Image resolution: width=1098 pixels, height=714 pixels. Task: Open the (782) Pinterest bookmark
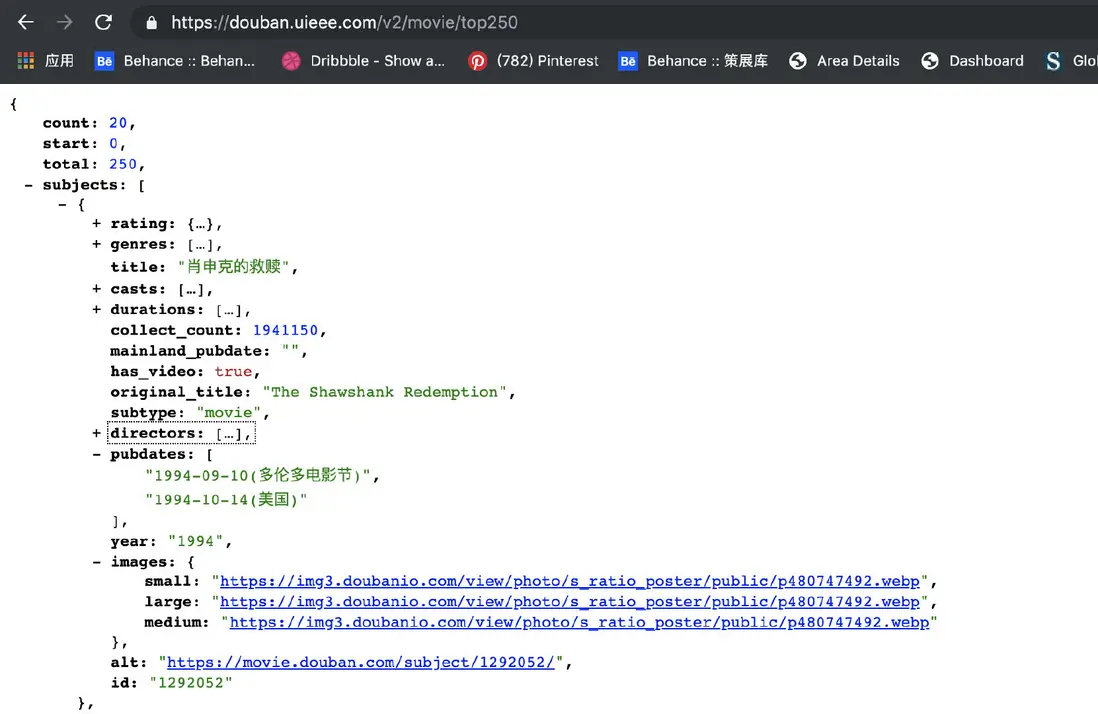tap(533, 61)
